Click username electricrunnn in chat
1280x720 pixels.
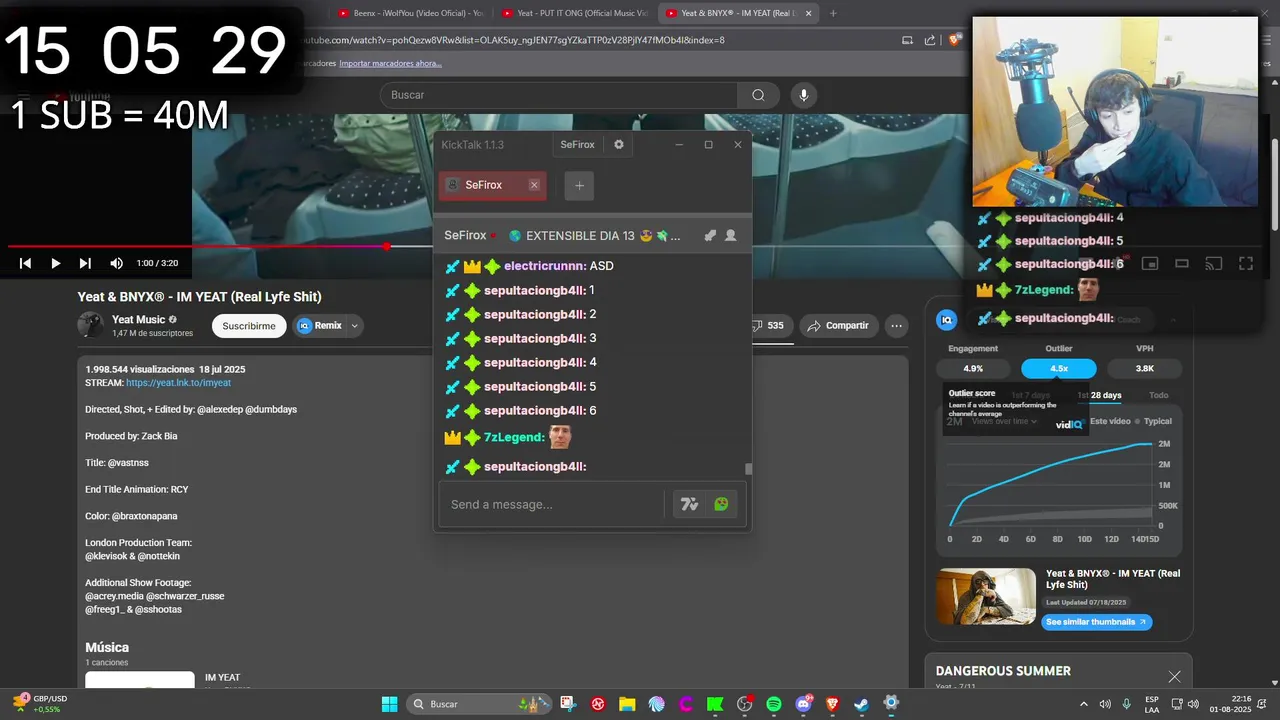click(x=545, y=266)
